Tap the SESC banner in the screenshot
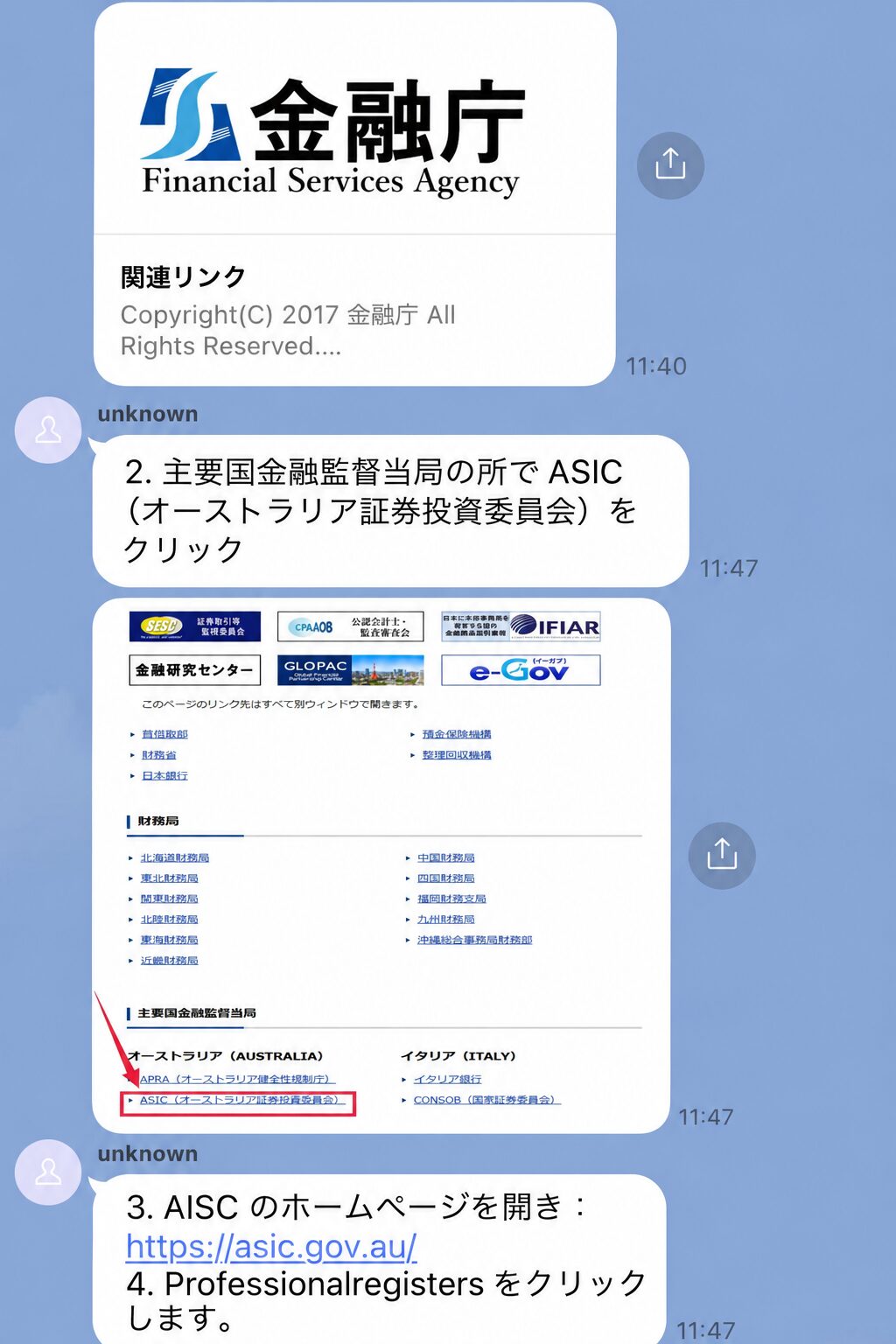Screen dimensions: 896x1344 (195, 626)
